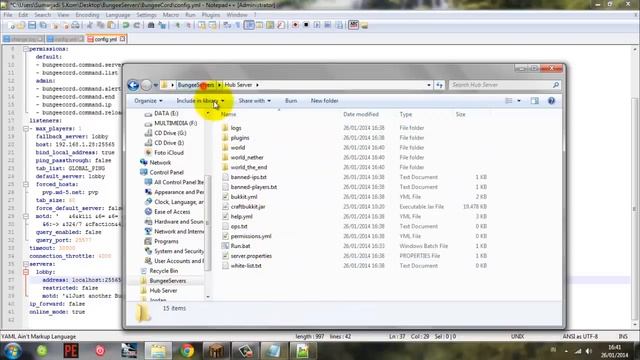Click the File Explorer taskbar icon
The height and width of the screenshot is (360, 640).
click(x=158, y=351)
